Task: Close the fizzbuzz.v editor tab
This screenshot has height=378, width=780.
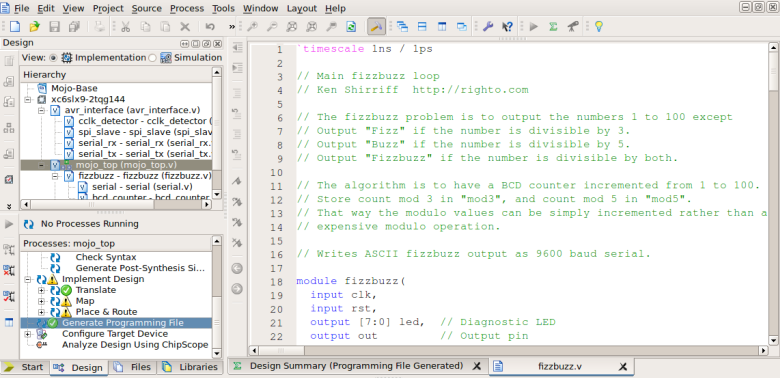Action: point(622,367)
